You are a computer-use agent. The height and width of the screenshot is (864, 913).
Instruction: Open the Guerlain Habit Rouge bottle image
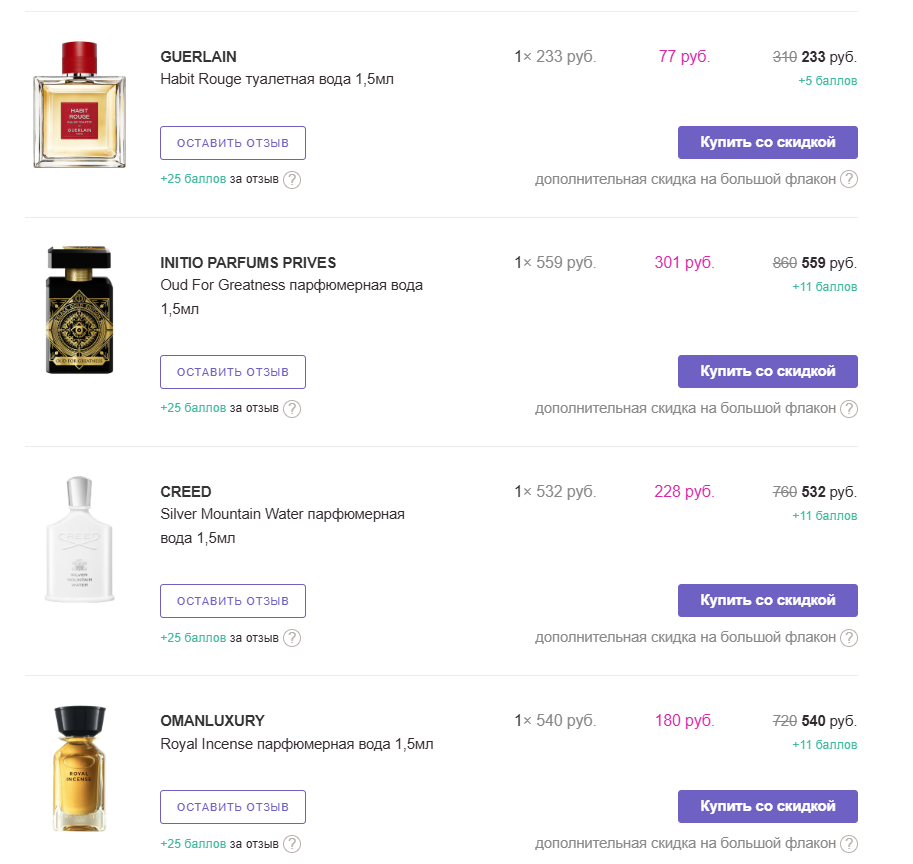pos(80,105)
